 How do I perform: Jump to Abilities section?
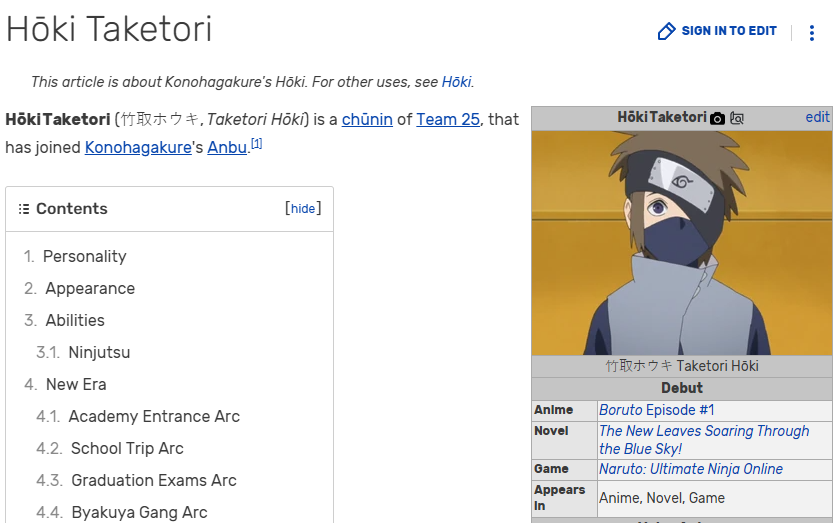pyautogui.click(x=75, y=320)
